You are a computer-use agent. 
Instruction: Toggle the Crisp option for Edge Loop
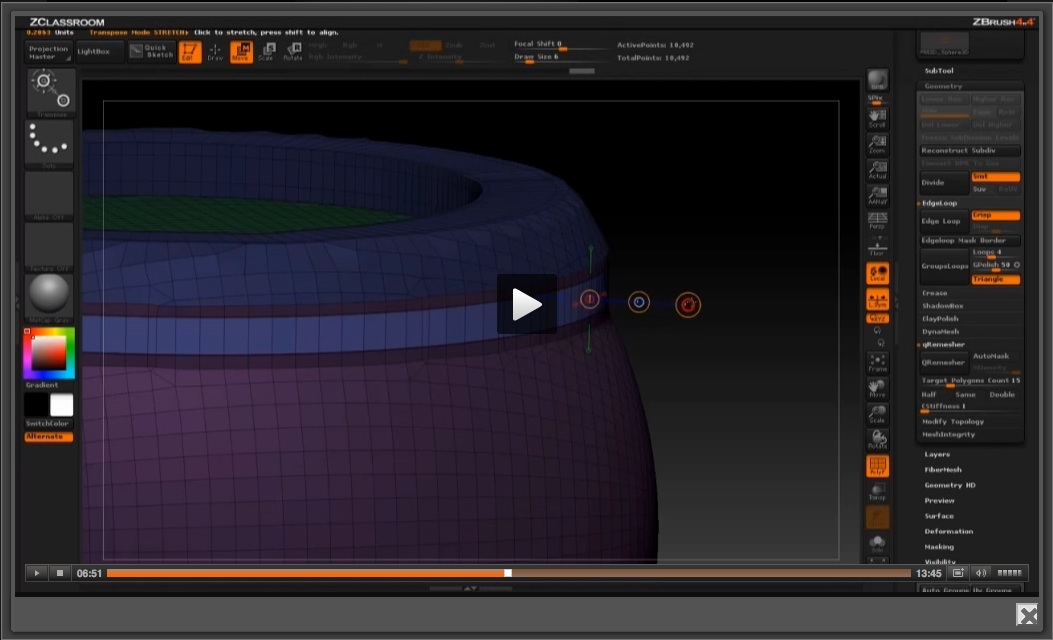coord(995,215)
